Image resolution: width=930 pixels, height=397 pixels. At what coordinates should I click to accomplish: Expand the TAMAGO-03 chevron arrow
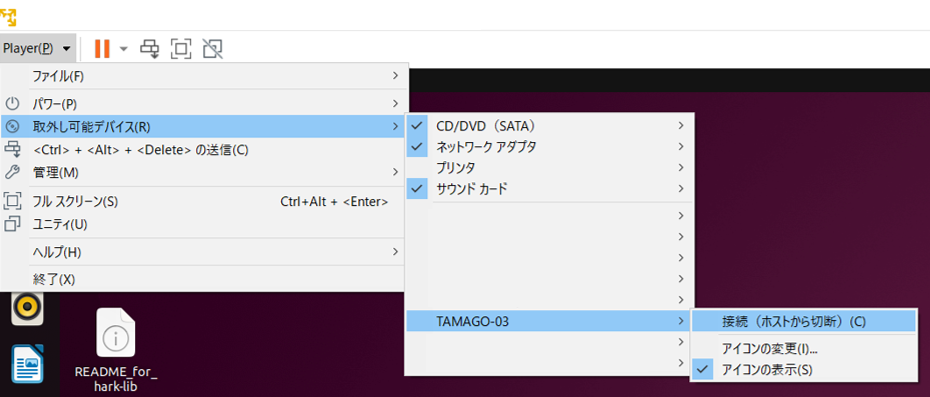point(681,322)
